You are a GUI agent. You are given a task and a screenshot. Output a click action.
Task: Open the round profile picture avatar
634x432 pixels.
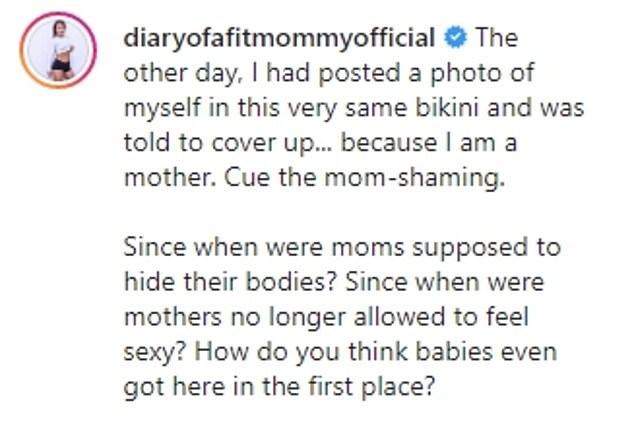pos(57,52)
